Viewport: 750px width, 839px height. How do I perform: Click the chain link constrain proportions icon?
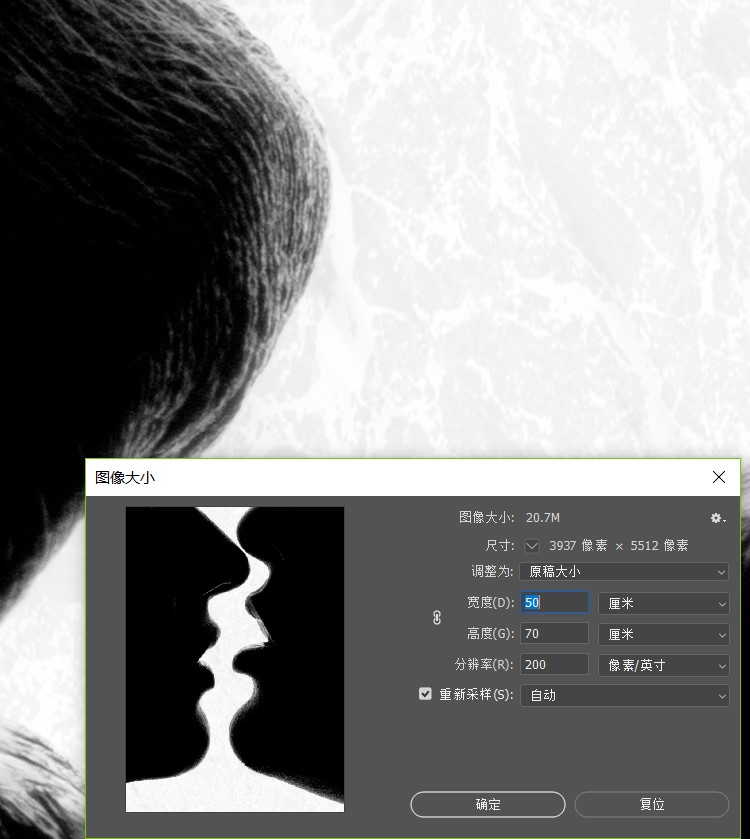tap(437, 618)
